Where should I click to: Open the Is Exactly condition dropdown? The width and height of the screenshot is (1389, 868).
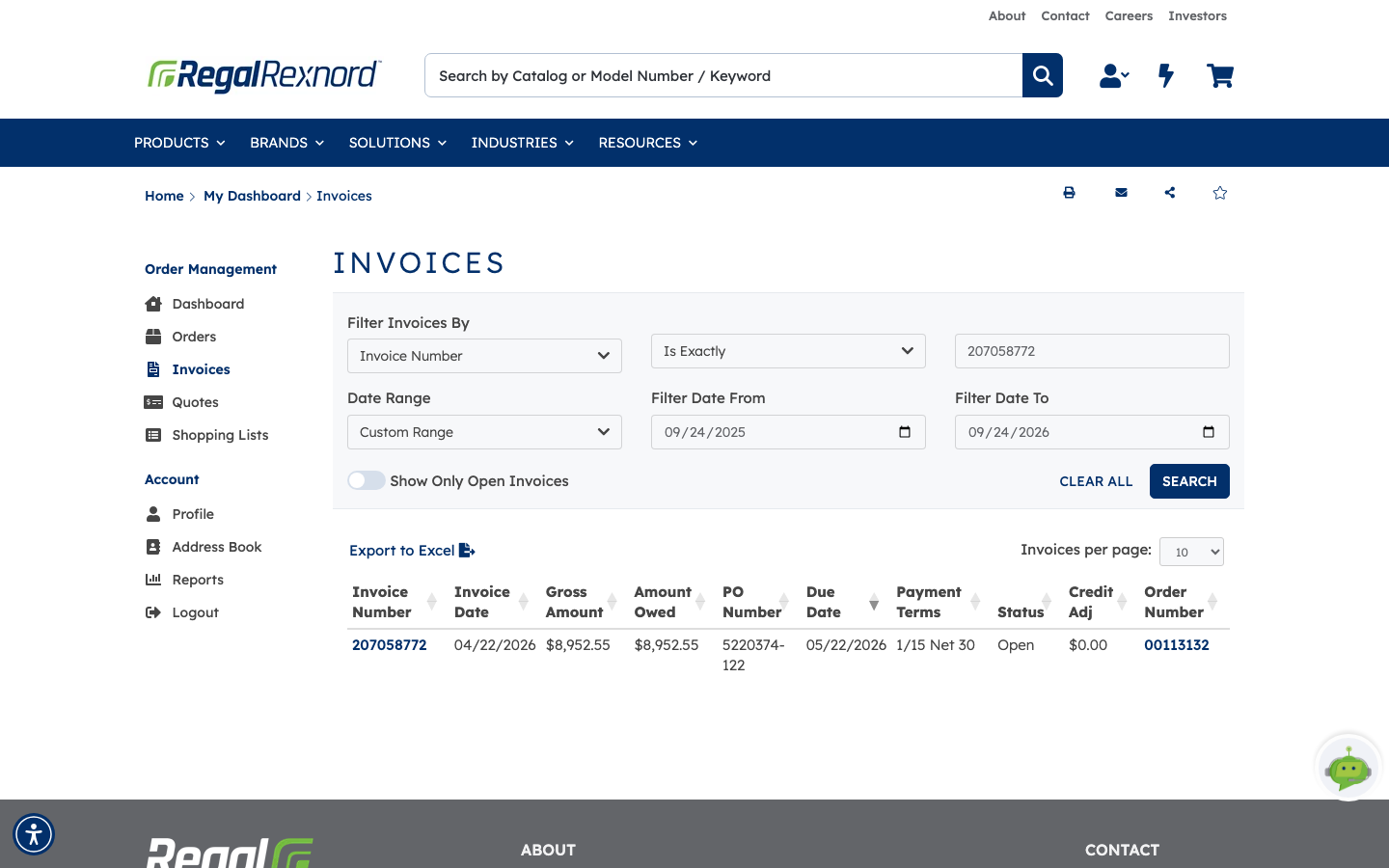tap(788, 351)
